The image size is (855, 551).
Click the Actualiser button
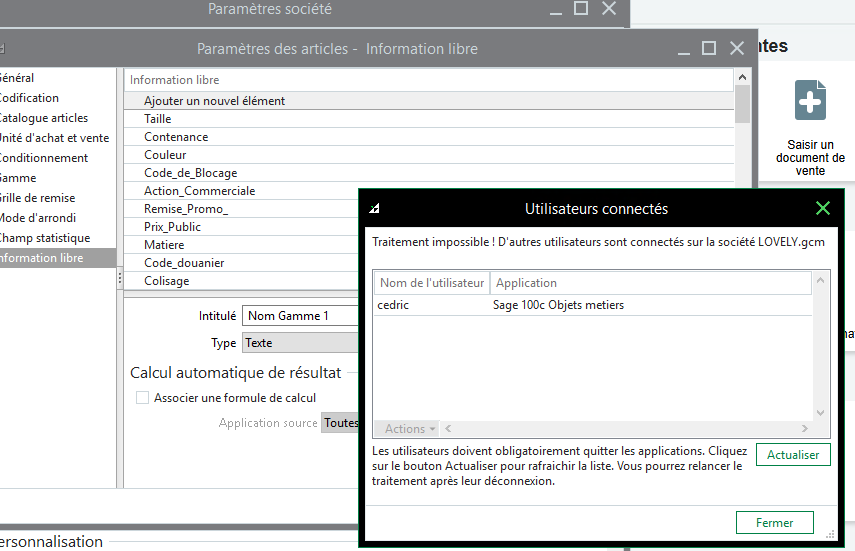[x=793, y=454]
